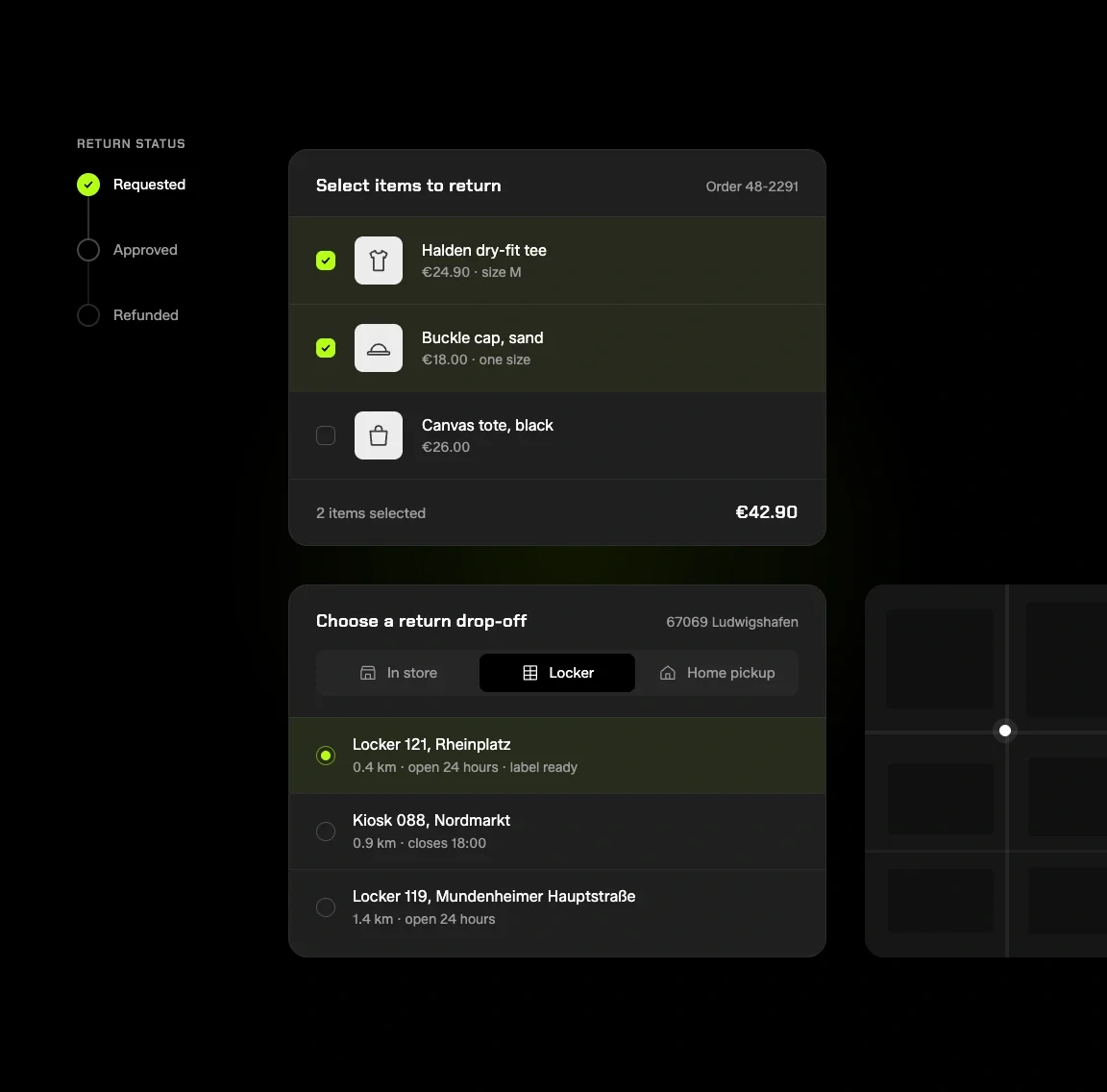Click the green Requested checkmark step icon
This screenshot has height=1092, width=1107.
pyautogui.click(x=88, y=185)
